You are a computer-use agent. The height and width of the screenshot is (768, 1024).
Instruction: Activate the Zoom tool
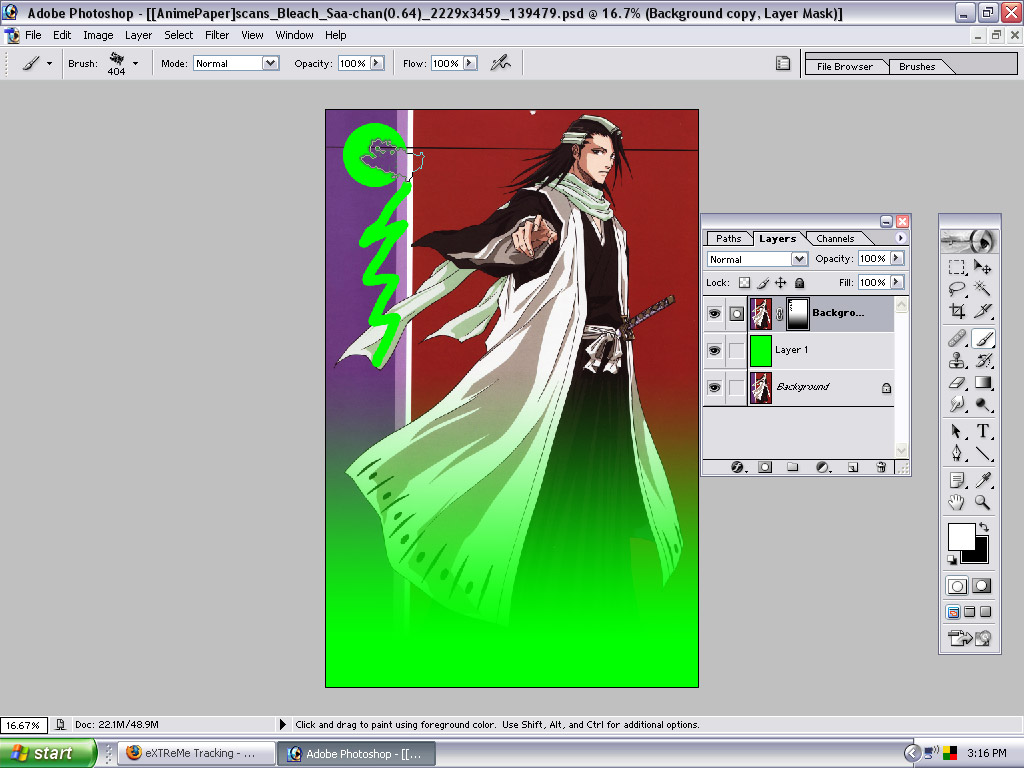(982, 502)
